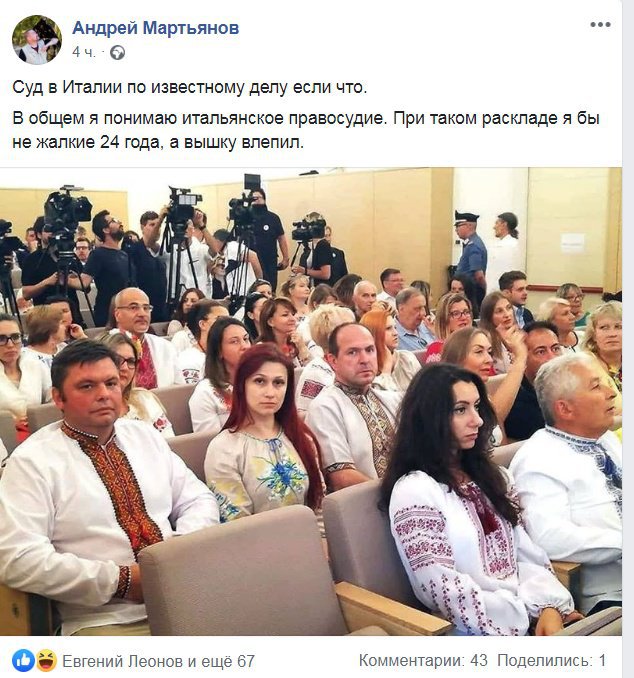Open the 4 ч. post timestamp
The width and height of the screenshot is (634, 678).
83,53
